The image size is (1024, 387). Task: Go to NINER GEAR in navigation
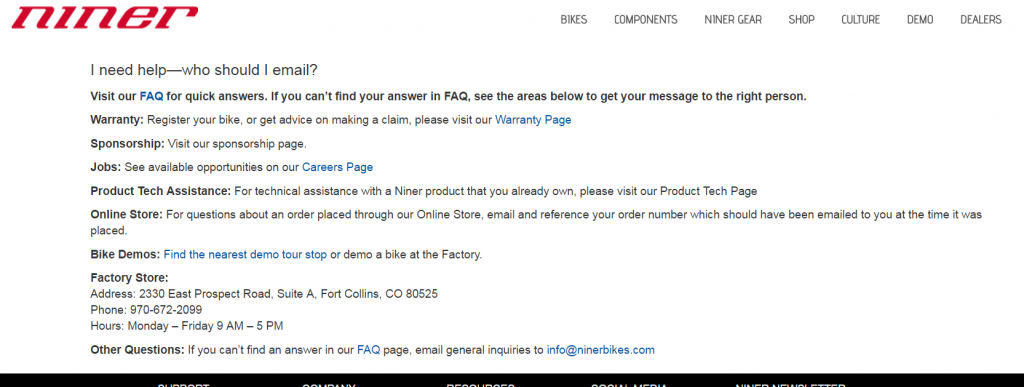click(x=733, y=20)
